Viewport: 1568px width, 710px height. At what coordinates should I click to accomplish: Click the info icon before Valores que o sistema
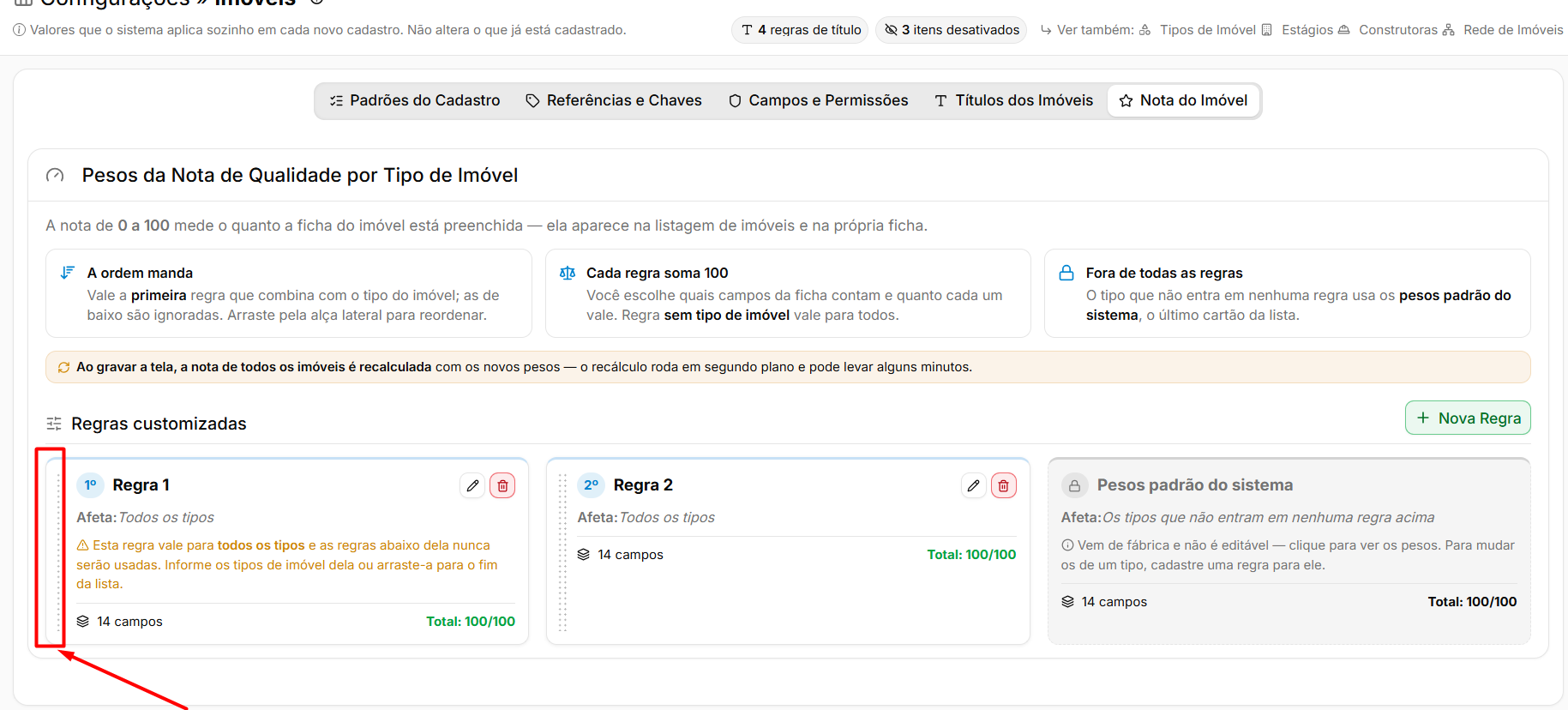tap(19, 30)
